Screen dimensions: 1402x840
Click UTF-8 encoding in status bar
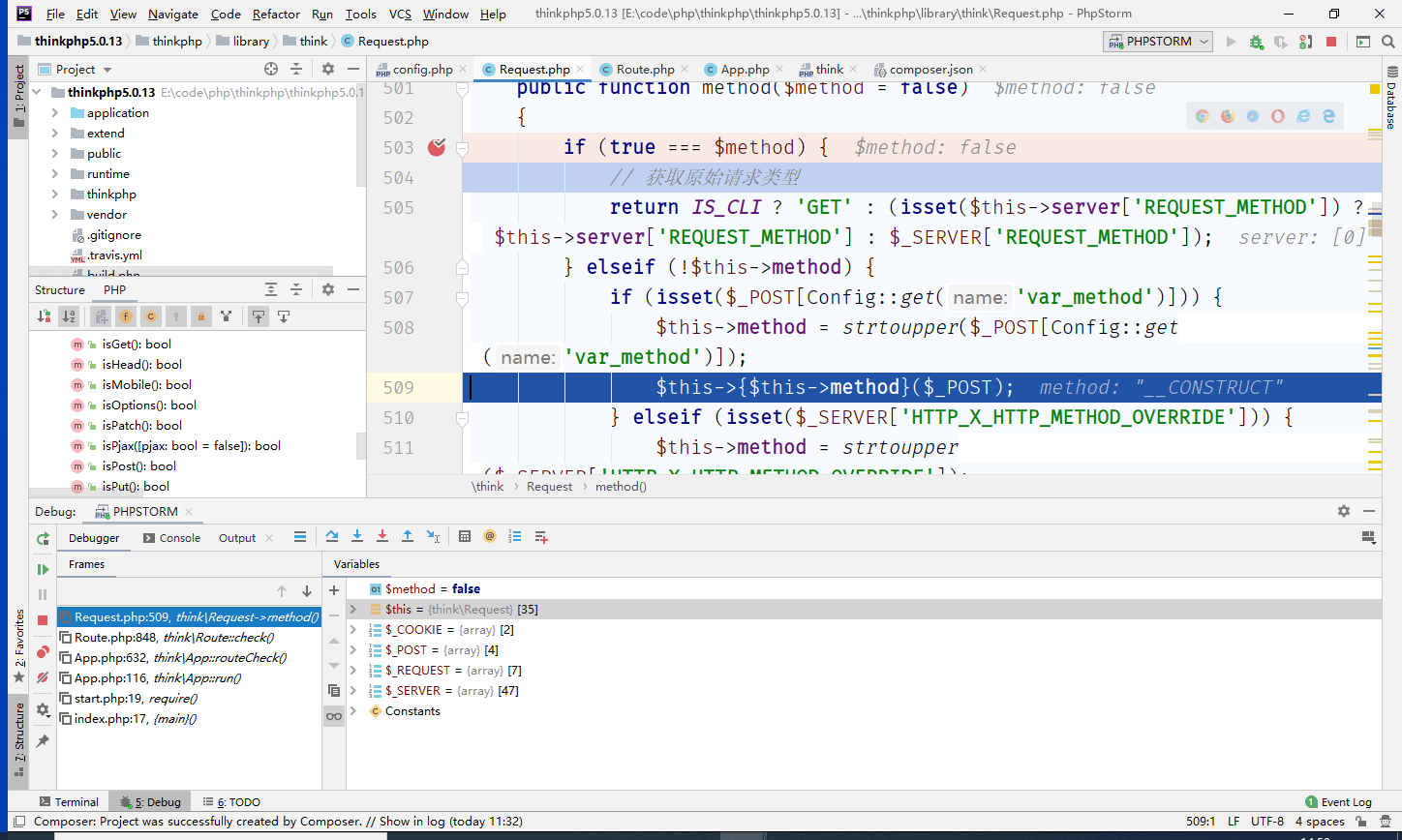click(x=1267, y=822)
